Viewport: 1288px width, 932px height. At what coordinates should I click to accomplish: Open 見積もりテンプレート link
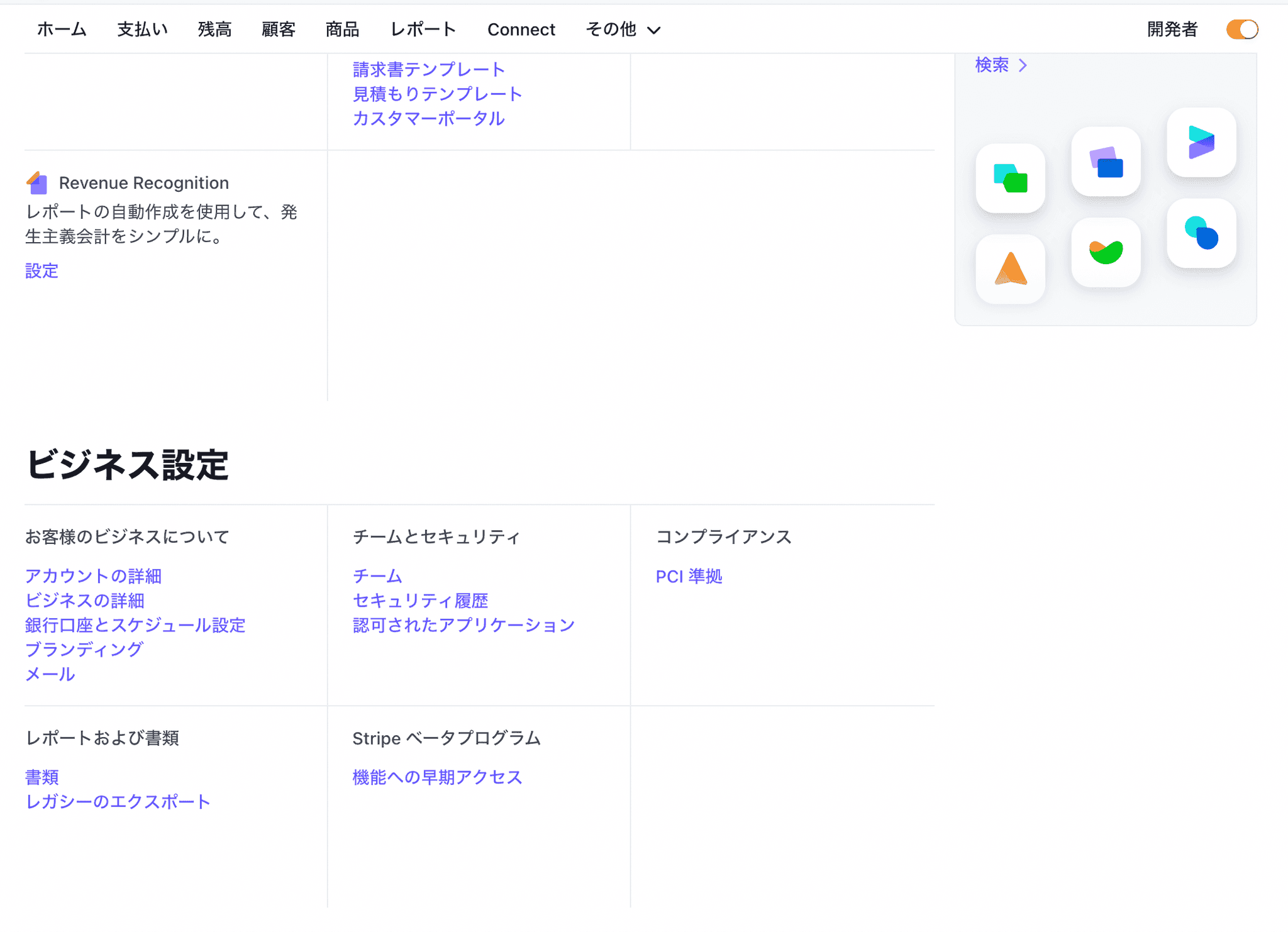click(438, 94)
